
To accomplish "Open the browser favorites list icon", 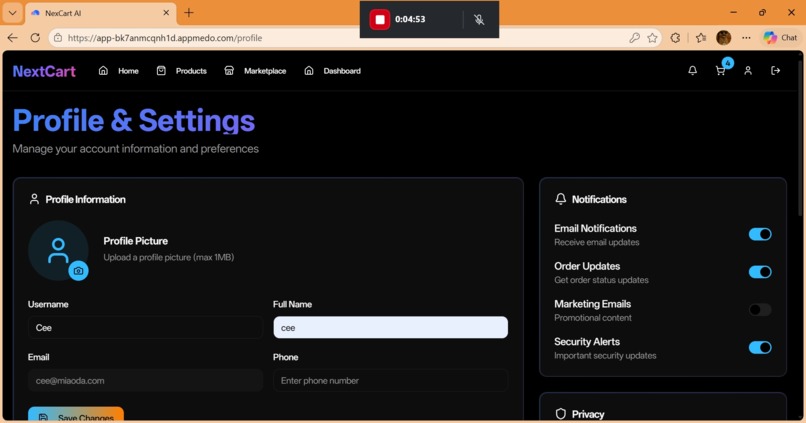I will pyautogui.click(x=701, y=38).
